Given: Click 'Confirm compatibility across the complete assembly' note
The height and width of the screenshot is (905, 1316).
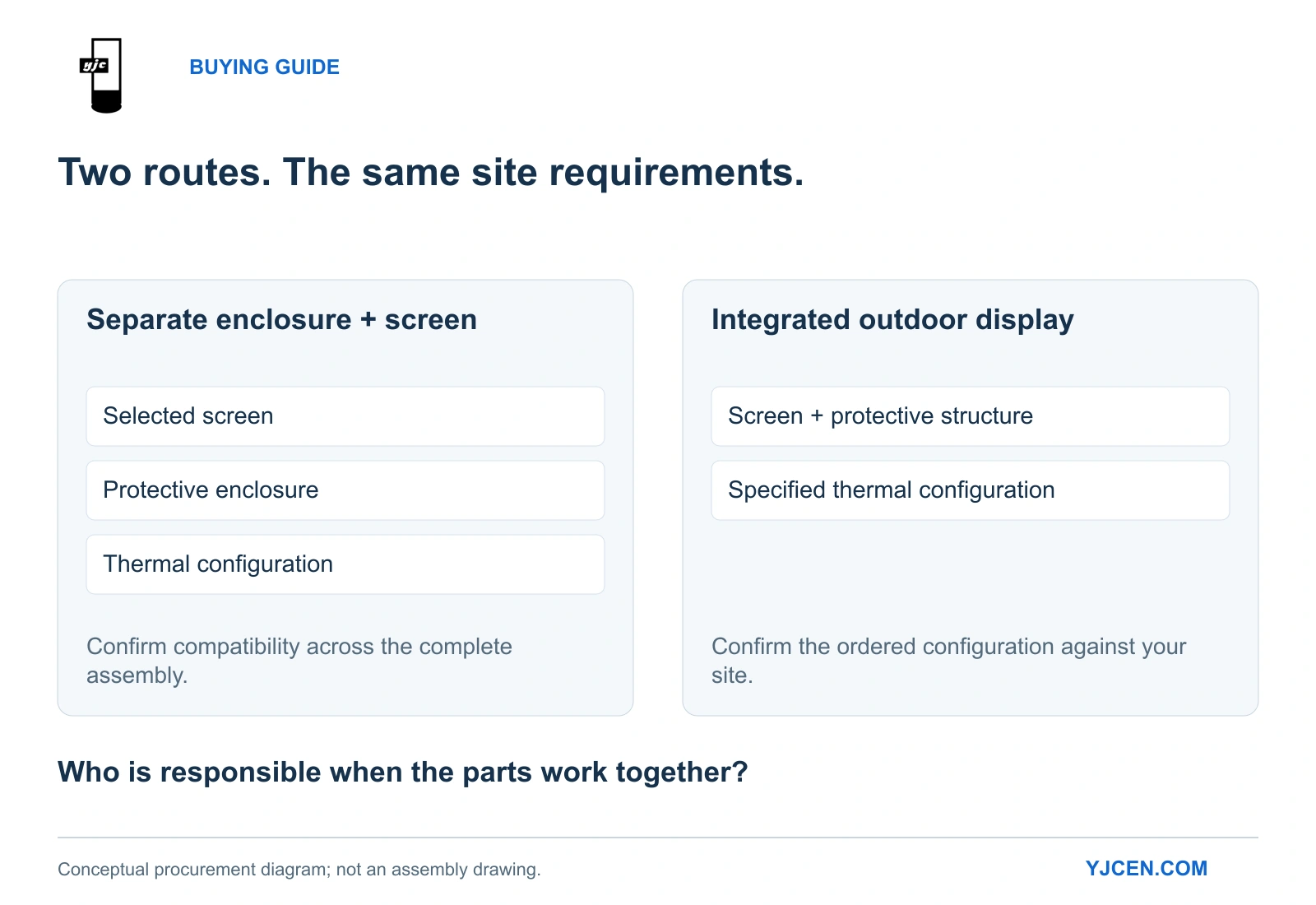Looking at the screenshot, I should [299, 661].
